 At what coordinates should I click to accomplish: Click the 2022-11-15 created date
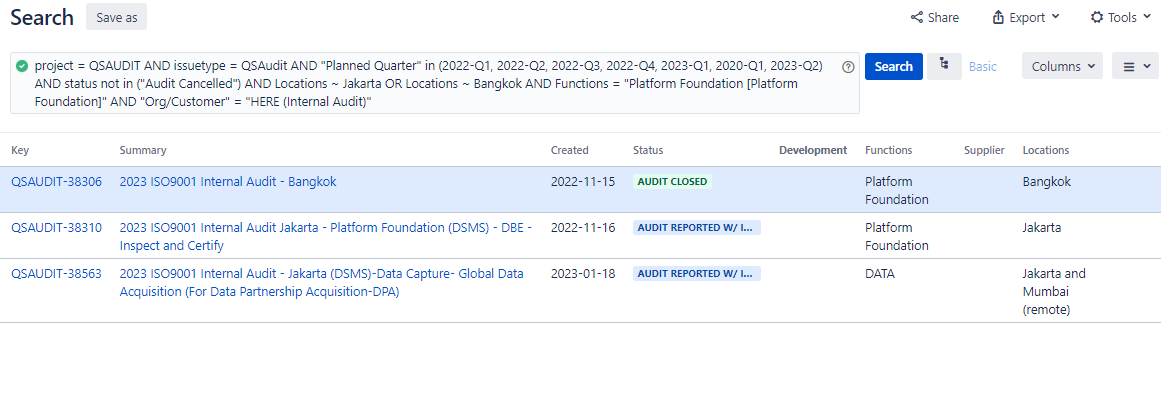tap(583, 181)
